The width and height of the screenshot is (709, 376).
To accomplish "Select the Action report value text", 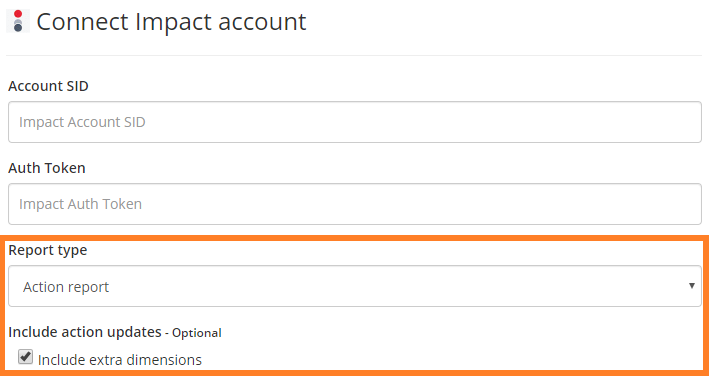I will pos(66,287).
